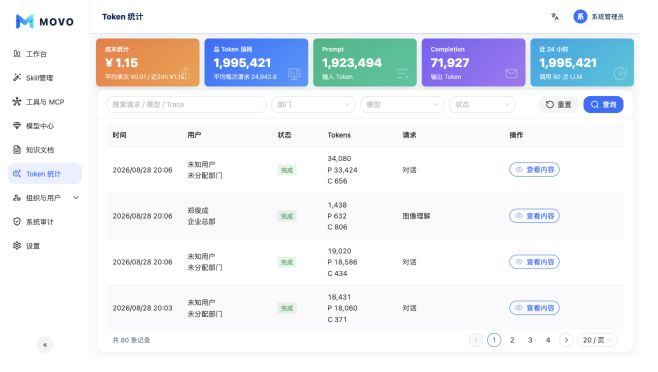Screen dimensions: 658x372
Task: Click the 系统管理员 avatar
Action: click(580, 16)
